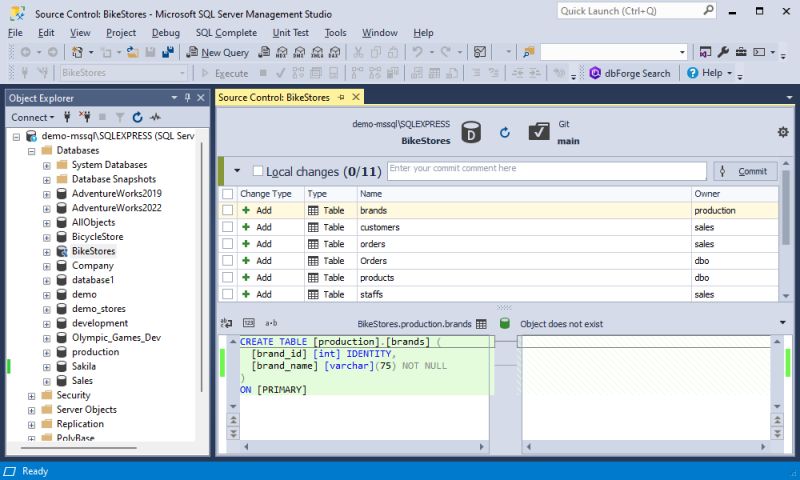Check the box for the staffs table
This screenshot has height=480, width=800.
click(228, 294)
